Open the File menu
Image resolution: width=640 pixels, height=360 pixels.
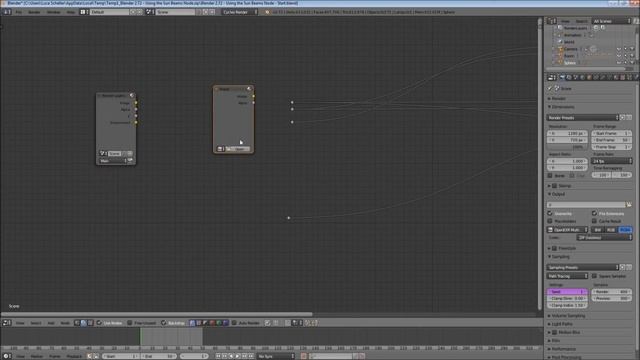pyautogui.click(x=18, y=12)
